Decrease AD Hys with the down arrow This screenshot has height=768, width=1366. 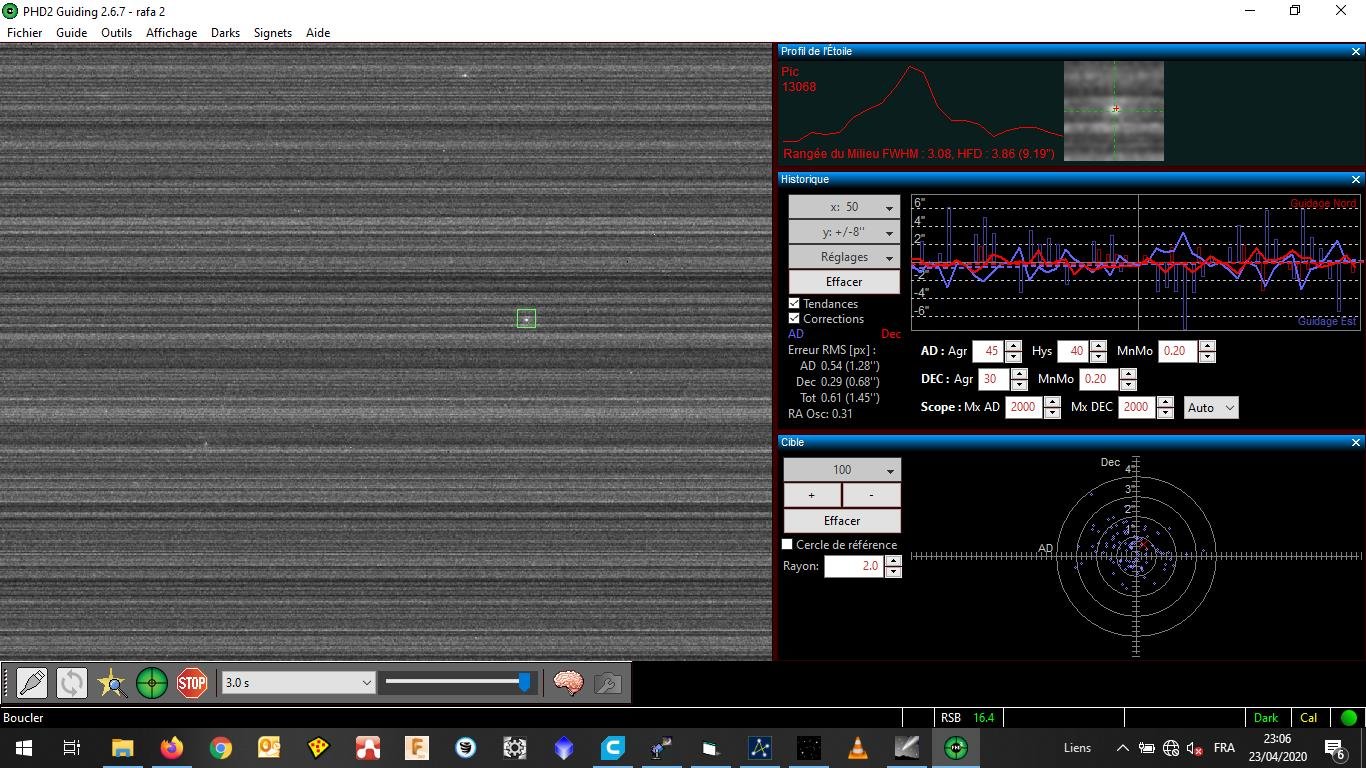click(1098, 357)
